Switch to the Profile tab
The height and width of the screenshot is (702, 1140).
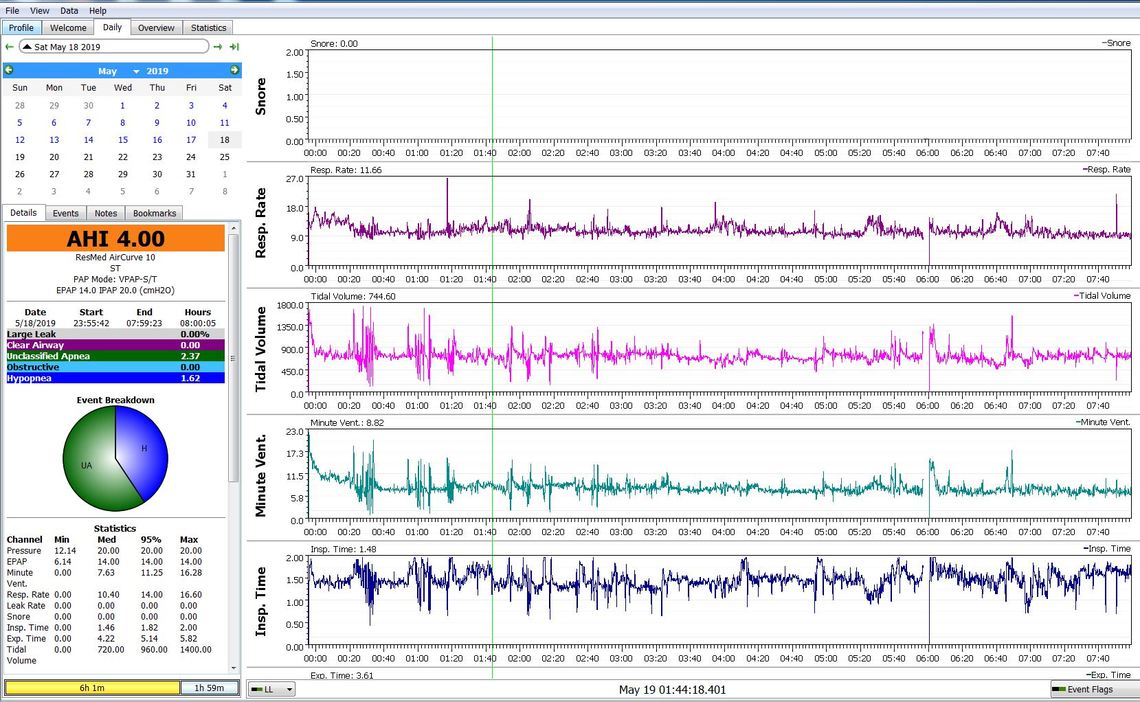click(x=21, y=28)
